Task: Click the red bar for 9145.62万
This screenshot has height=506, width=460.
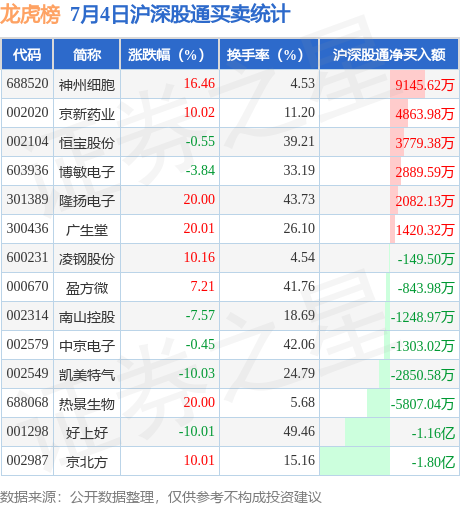Action: pos(407,84)
